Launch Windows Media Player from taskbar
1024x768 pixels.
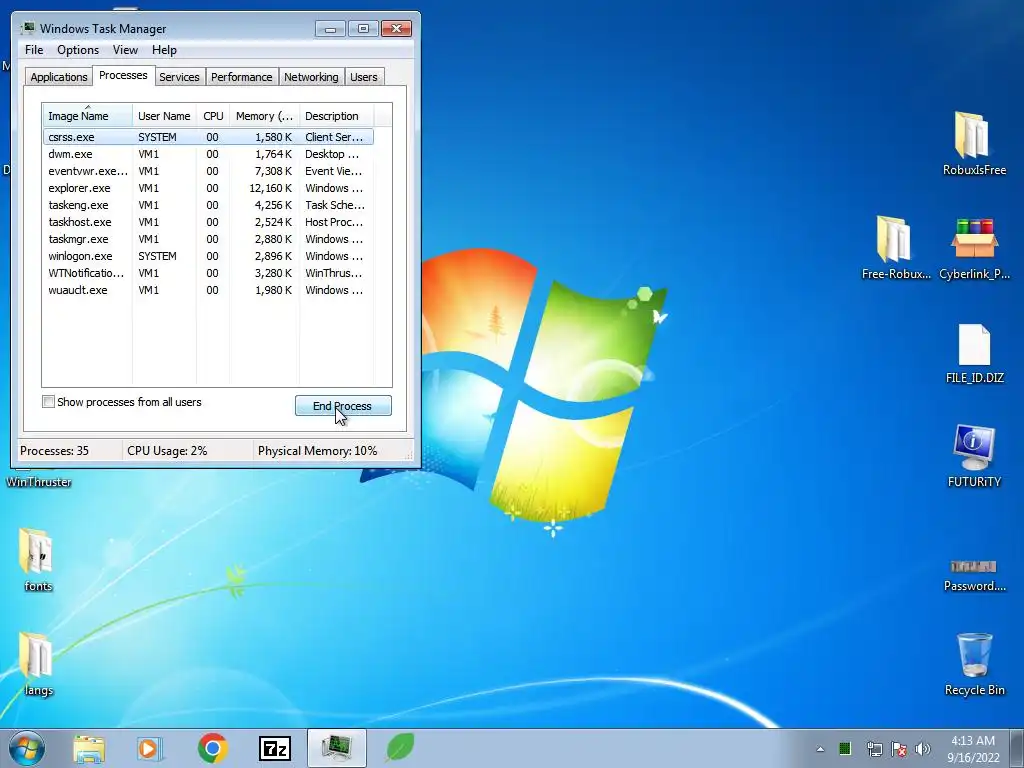150,748
